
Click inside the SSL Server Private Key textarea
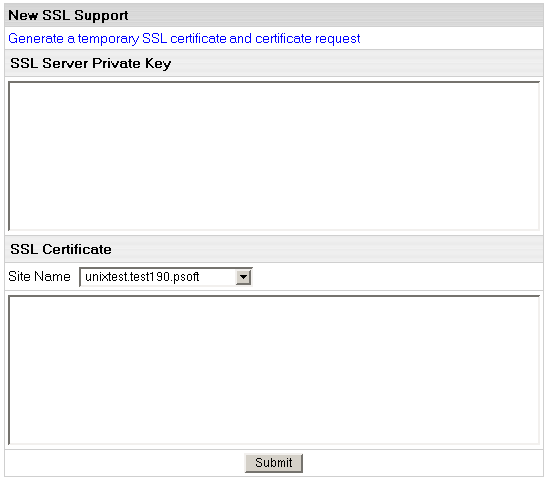(x=274, y=156)
